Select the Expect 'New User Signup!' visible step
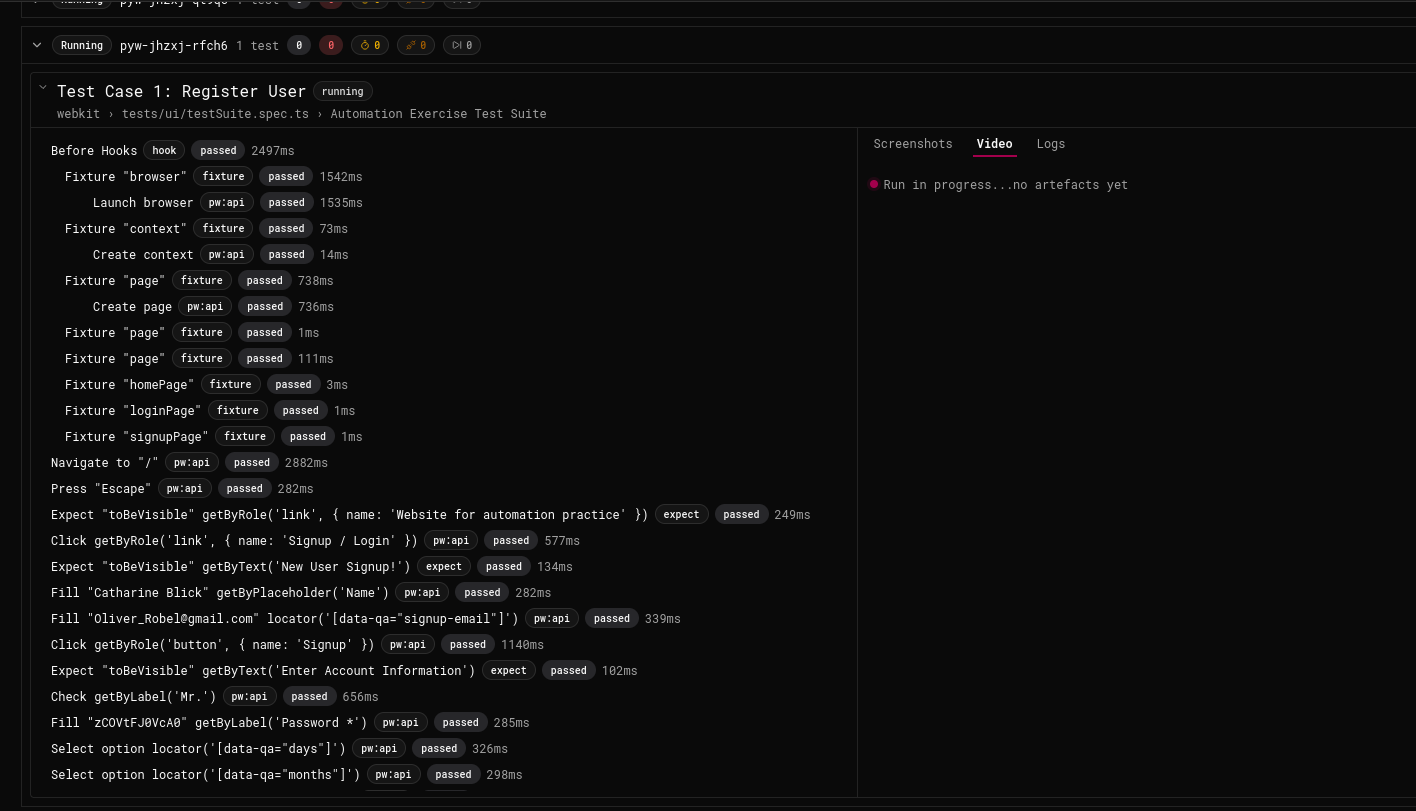Viewport: 1416px width, 811px height. coord(312,567)
